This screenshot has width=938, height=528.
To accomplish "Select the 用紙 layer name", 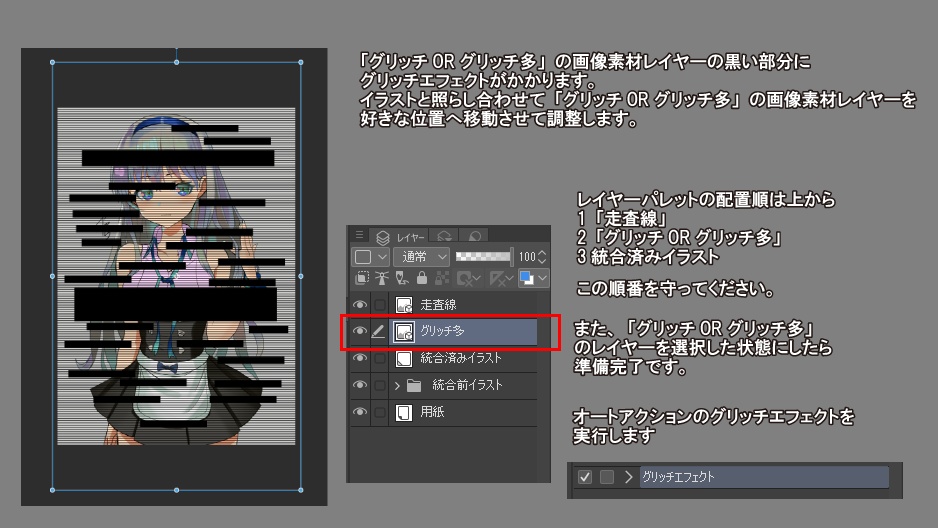I will click(x=432, y=411).
